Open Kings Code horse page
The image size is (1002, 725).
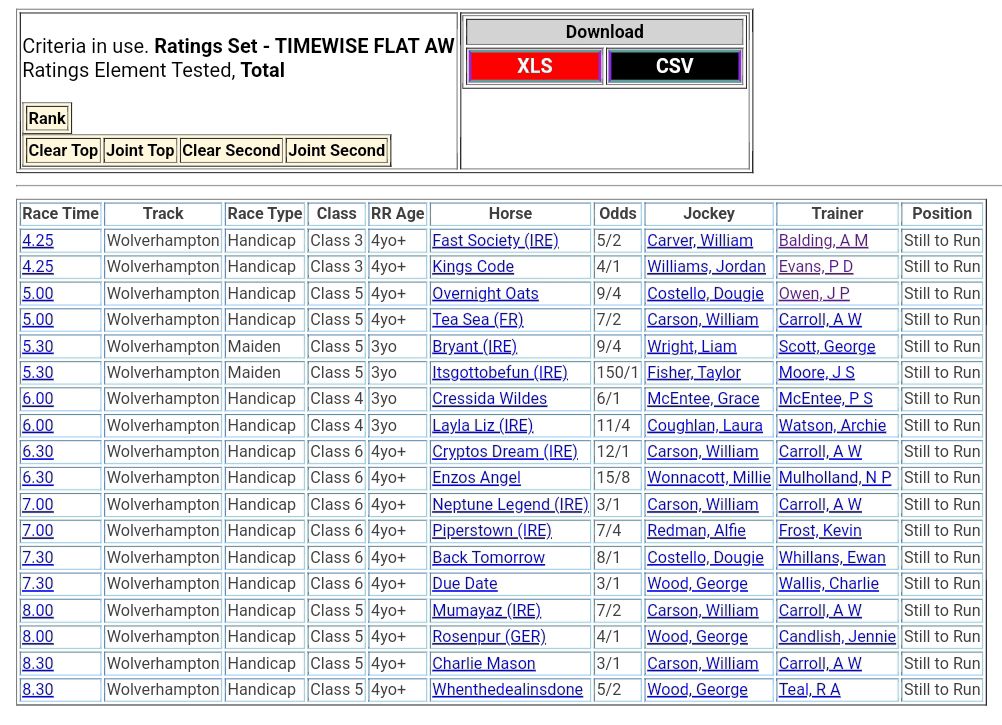point(473,267)
